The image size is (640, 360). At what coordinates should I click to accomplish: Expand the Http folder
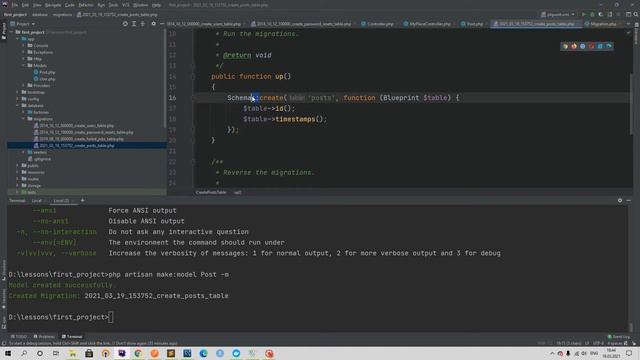click(24, 59)
